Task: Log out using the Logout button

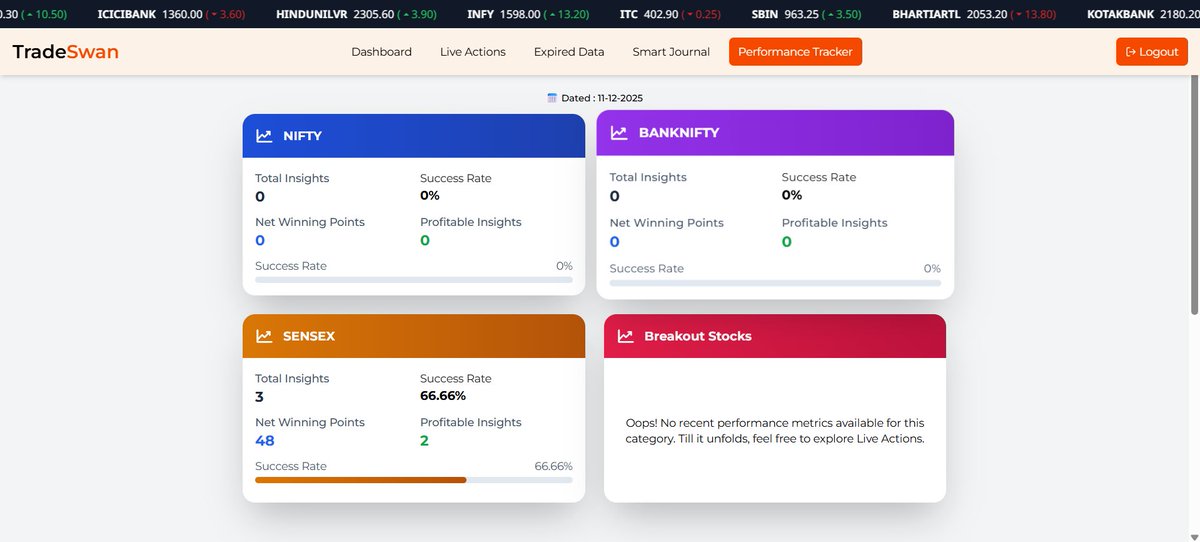Action: coord(1152,52)
